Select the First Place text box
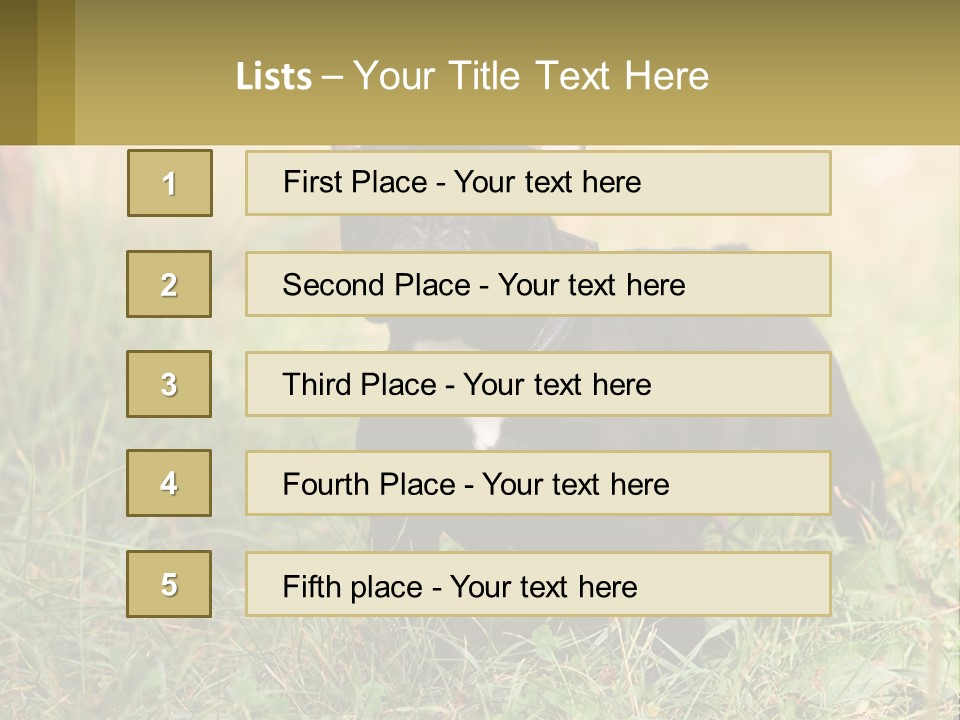Viewport: 960px width, 720px height. tap(538, 183)
